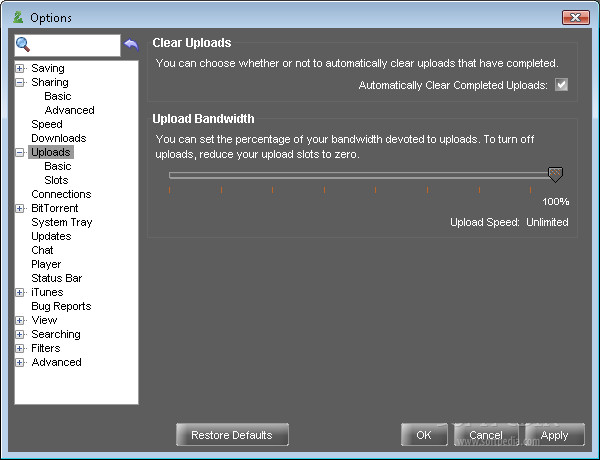Image resolution: width=600 pixels, height=460 pixels.
Task: Open the Bug Reports options
Action: coord(61,306)
